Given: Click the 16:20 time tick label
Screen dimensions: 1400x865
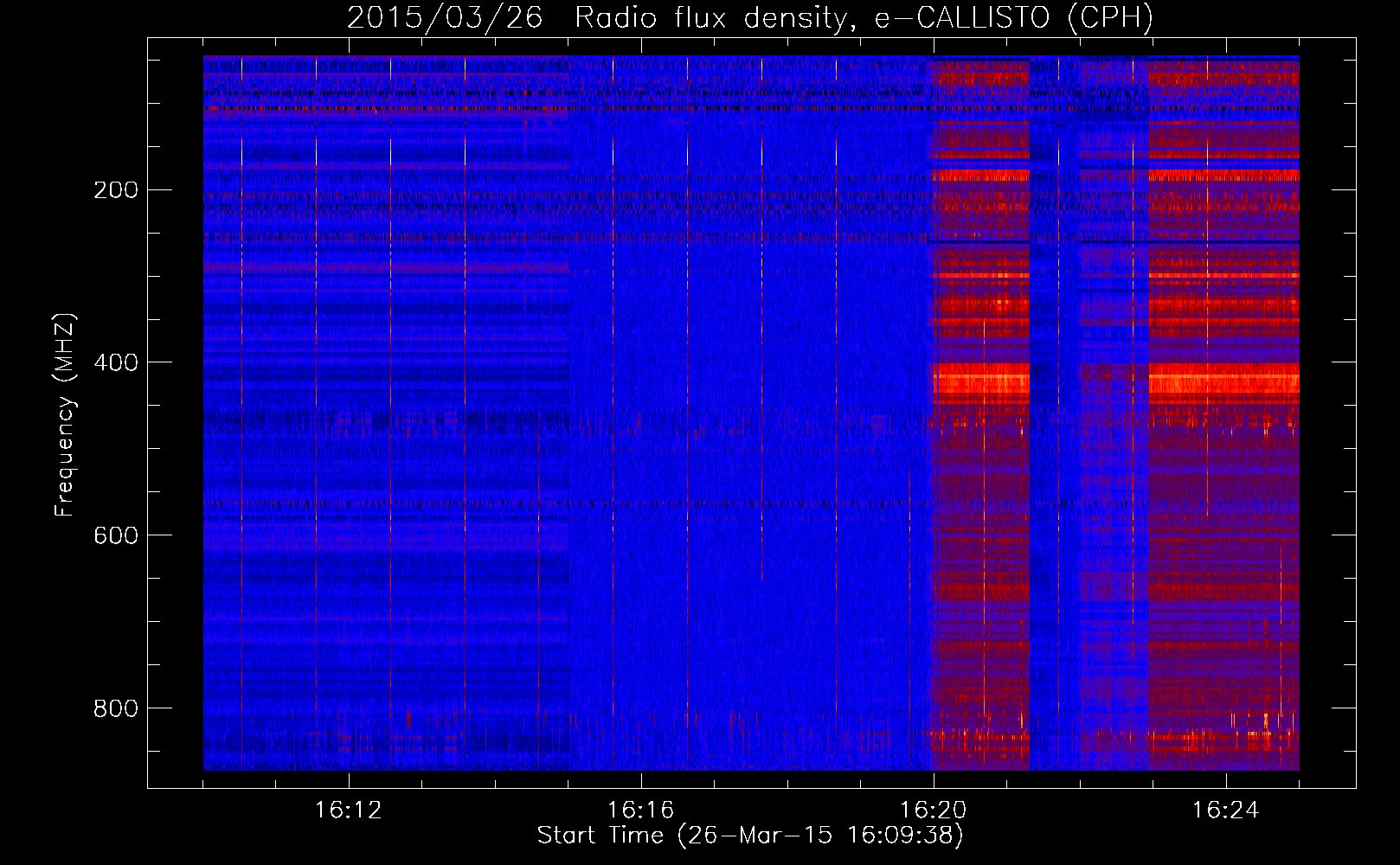Looking at the screenshot, I should [933, 811].
